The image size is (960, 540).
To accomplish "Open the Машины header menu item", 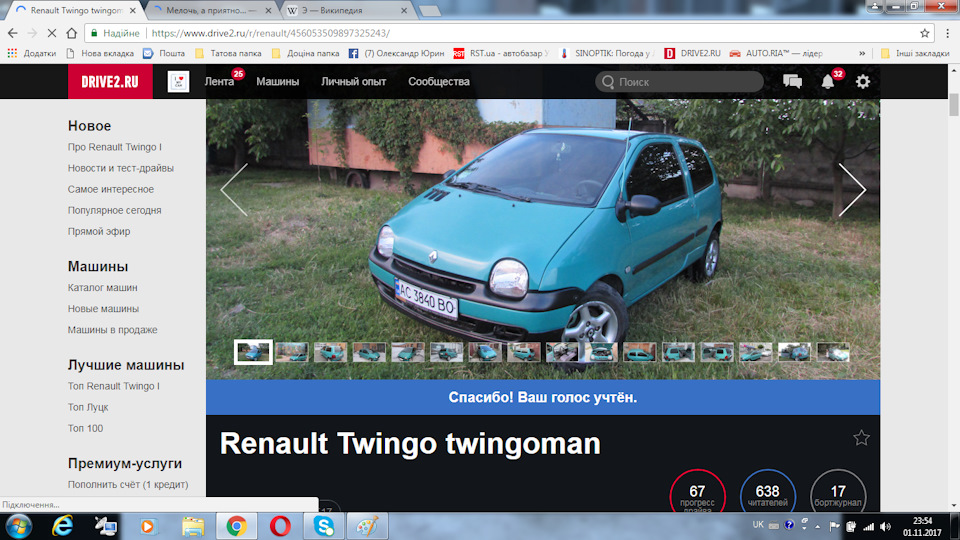I will [277, 81].
